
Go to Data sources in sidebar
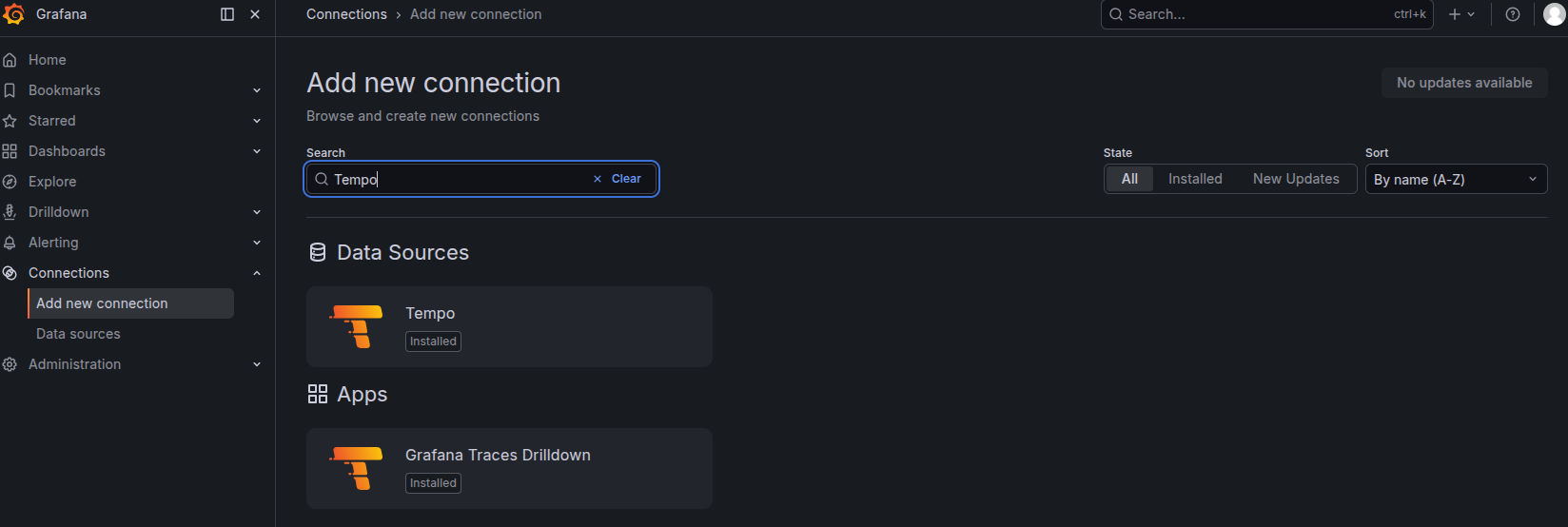click(78, 334)
